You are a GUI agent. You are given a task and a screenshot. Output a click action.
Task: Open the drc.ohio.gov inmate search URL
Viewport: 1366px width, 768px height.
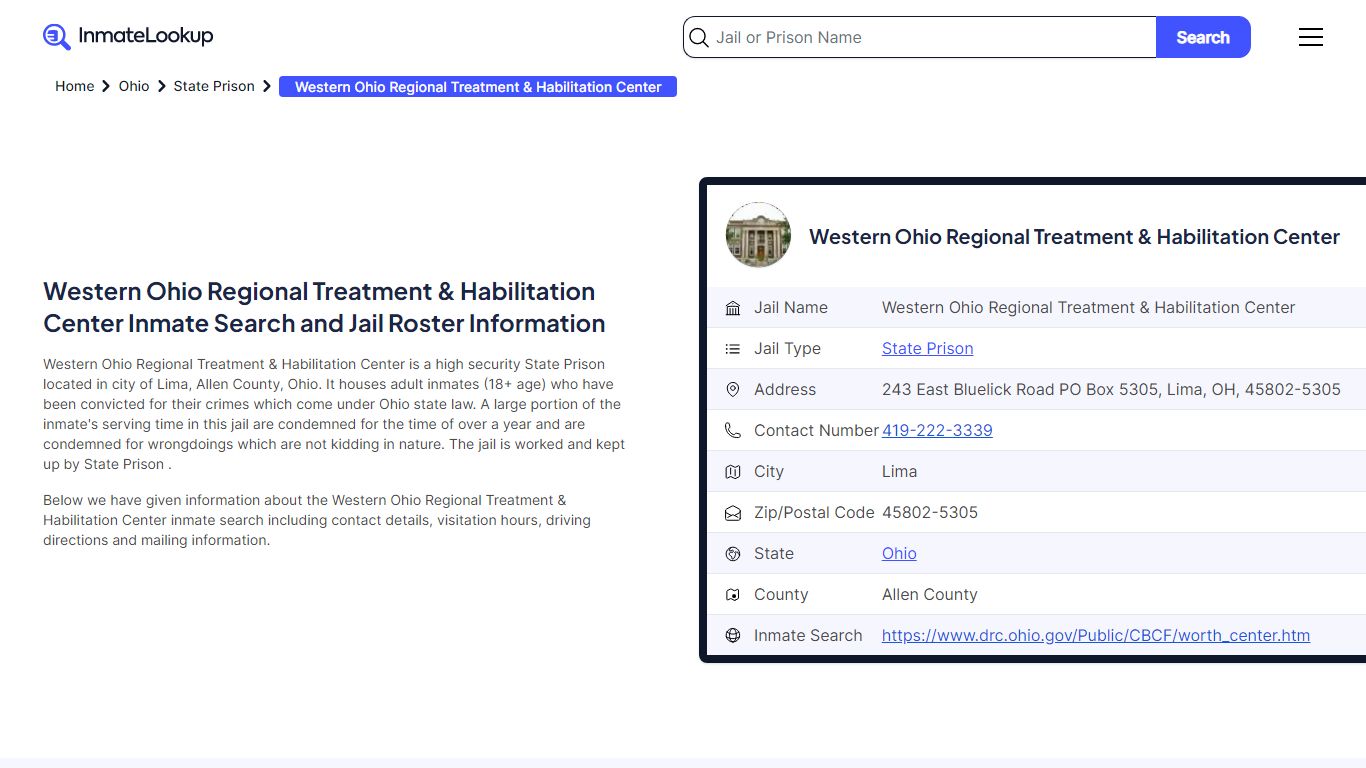1095,636
